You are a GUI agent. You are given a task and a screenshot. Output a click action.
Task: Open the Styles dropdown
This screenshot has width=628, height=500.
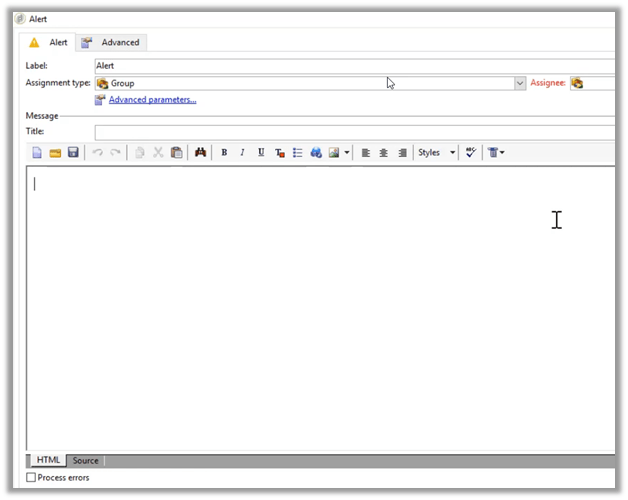point(437,153)
